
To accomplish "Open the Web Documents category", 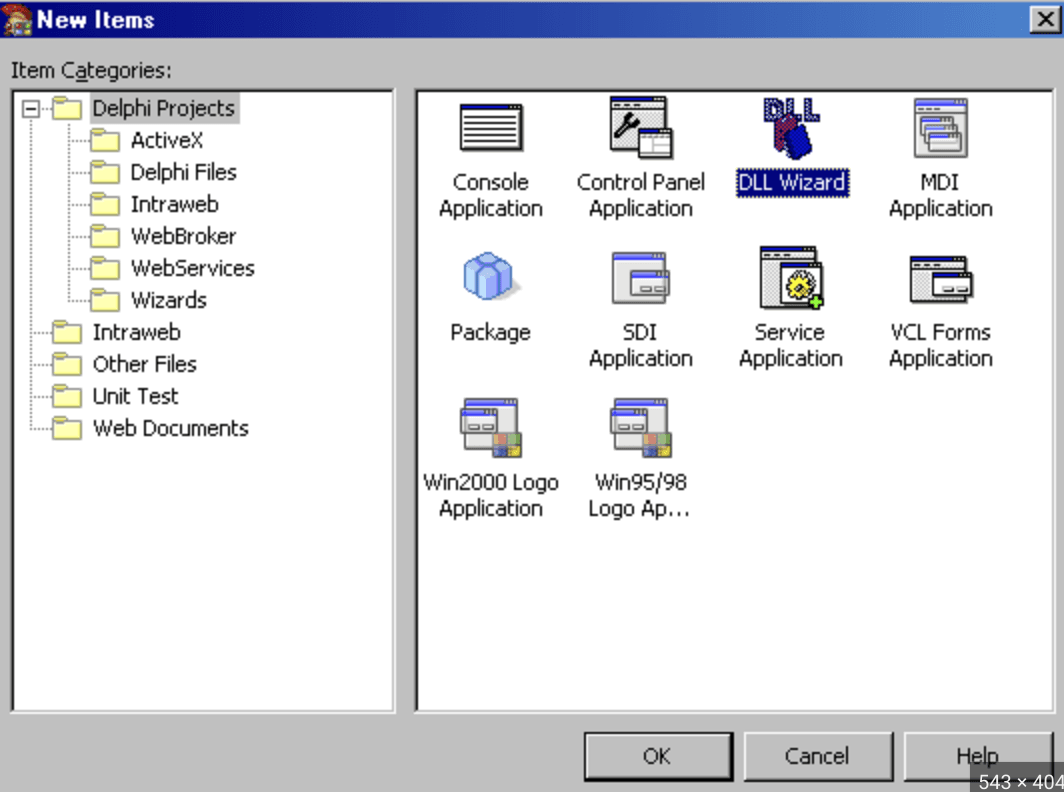I will click(x=170, y=428).
